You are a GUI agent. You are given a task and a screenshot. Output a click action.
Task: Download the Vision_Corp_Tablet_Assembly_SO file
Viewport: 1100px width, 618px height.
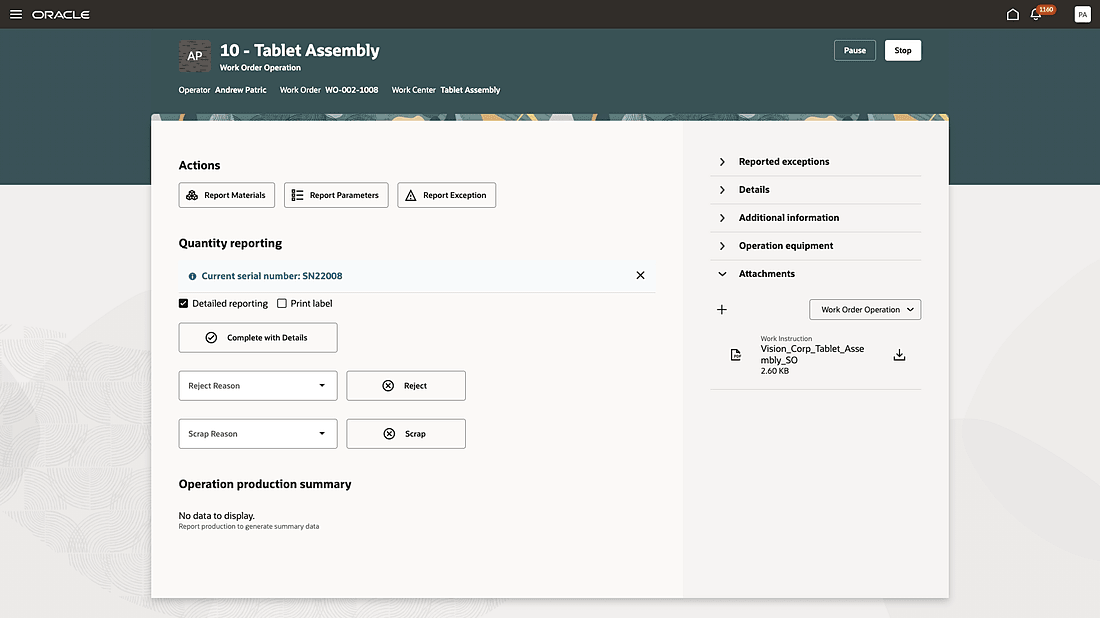point(899,355)
